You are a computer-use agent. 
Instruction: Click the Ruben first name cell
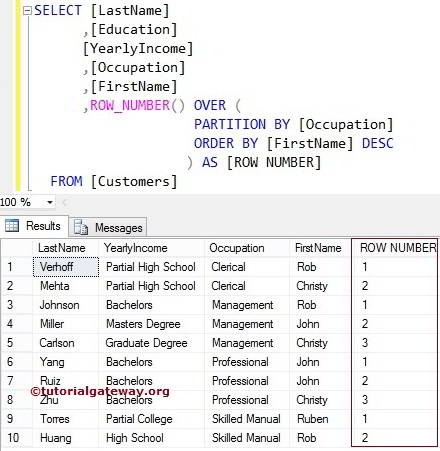[x=321, y=419]
